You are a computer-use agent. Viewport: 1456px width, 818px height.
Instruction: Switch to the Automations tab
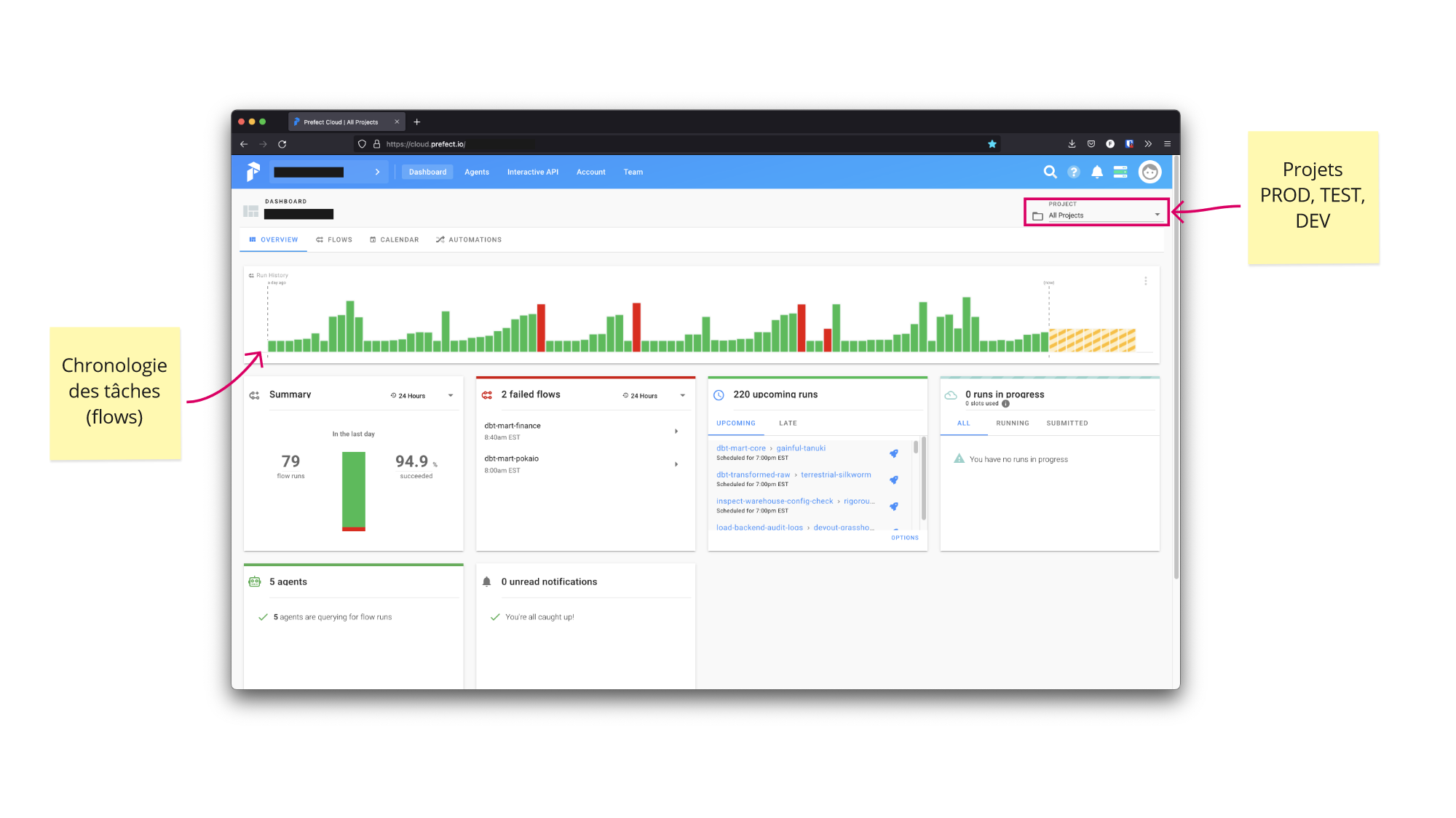[x=469, y=239]
